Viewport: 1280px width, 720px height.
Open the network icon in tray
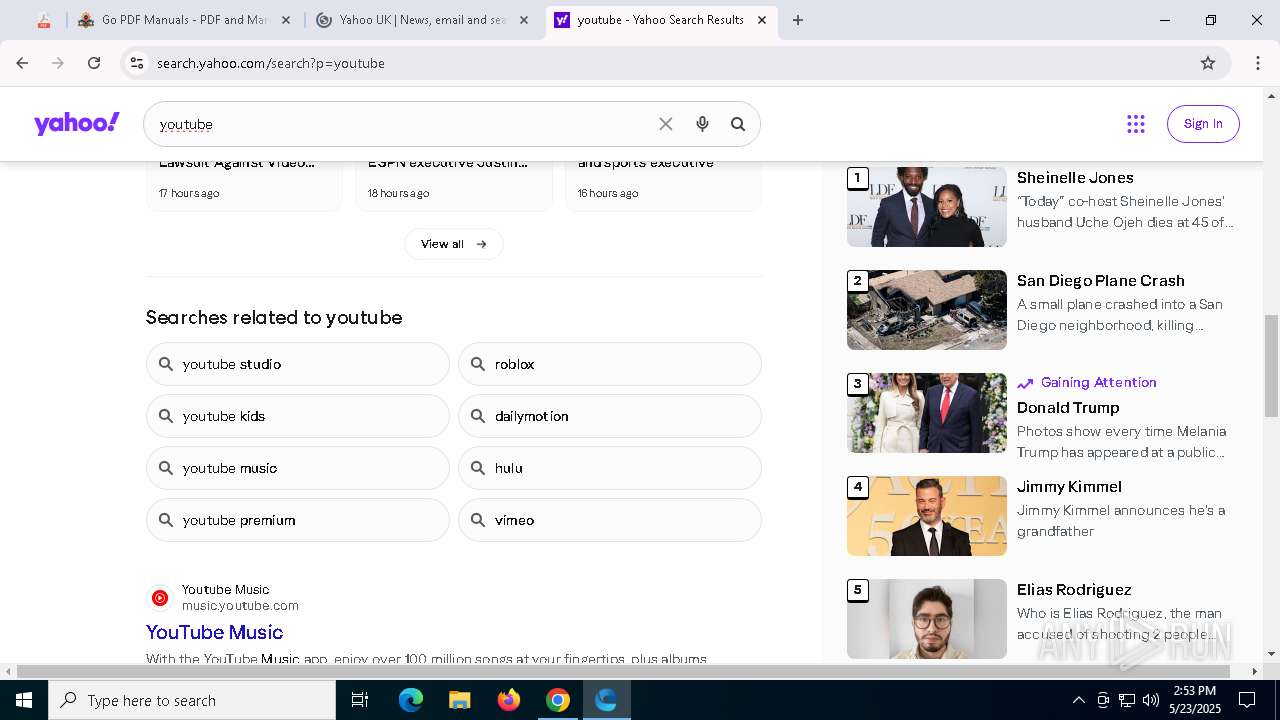1127,700
